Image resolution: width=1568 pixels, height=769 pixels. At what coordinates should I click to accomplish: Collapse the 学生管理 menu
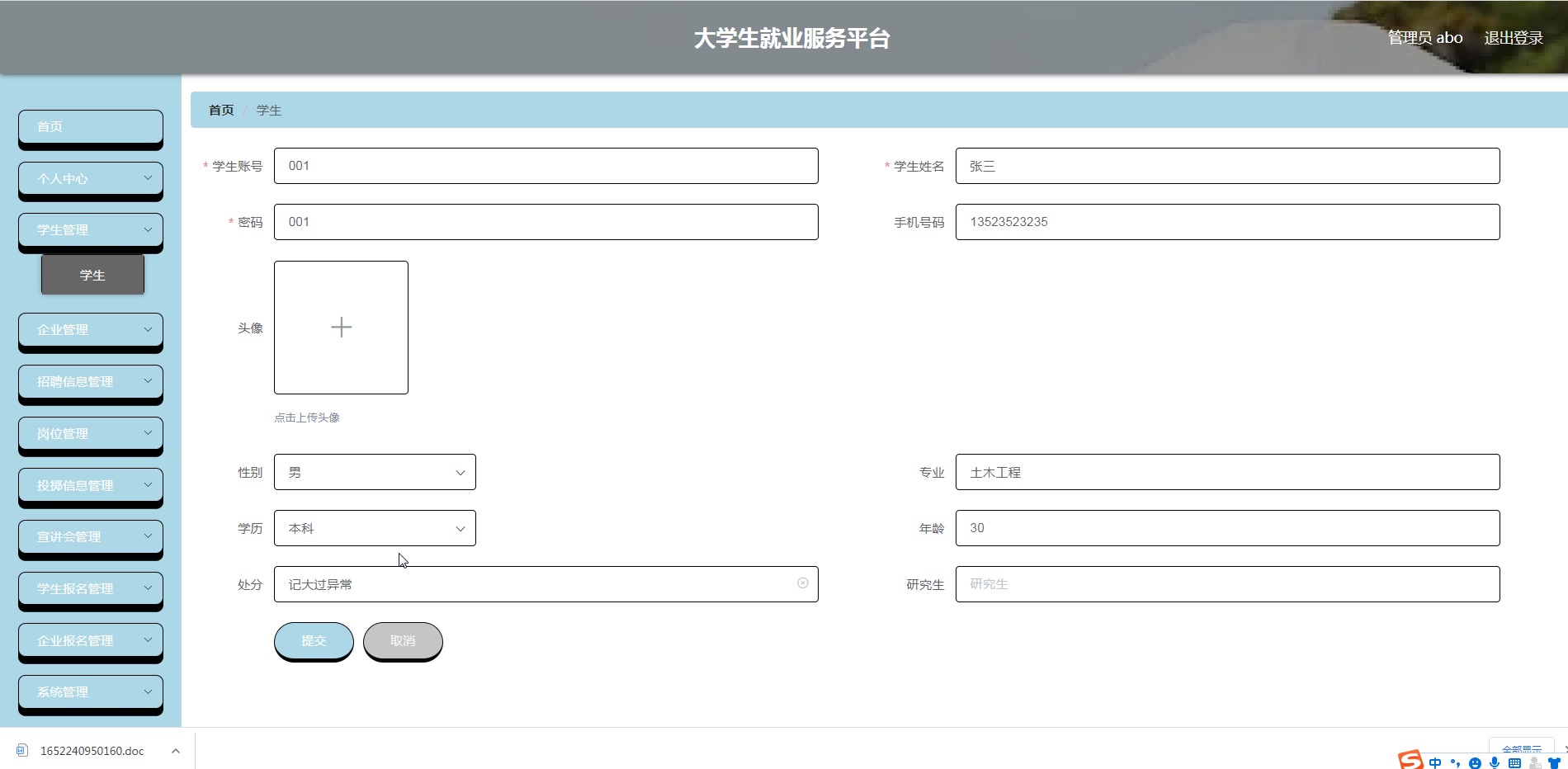90,229
